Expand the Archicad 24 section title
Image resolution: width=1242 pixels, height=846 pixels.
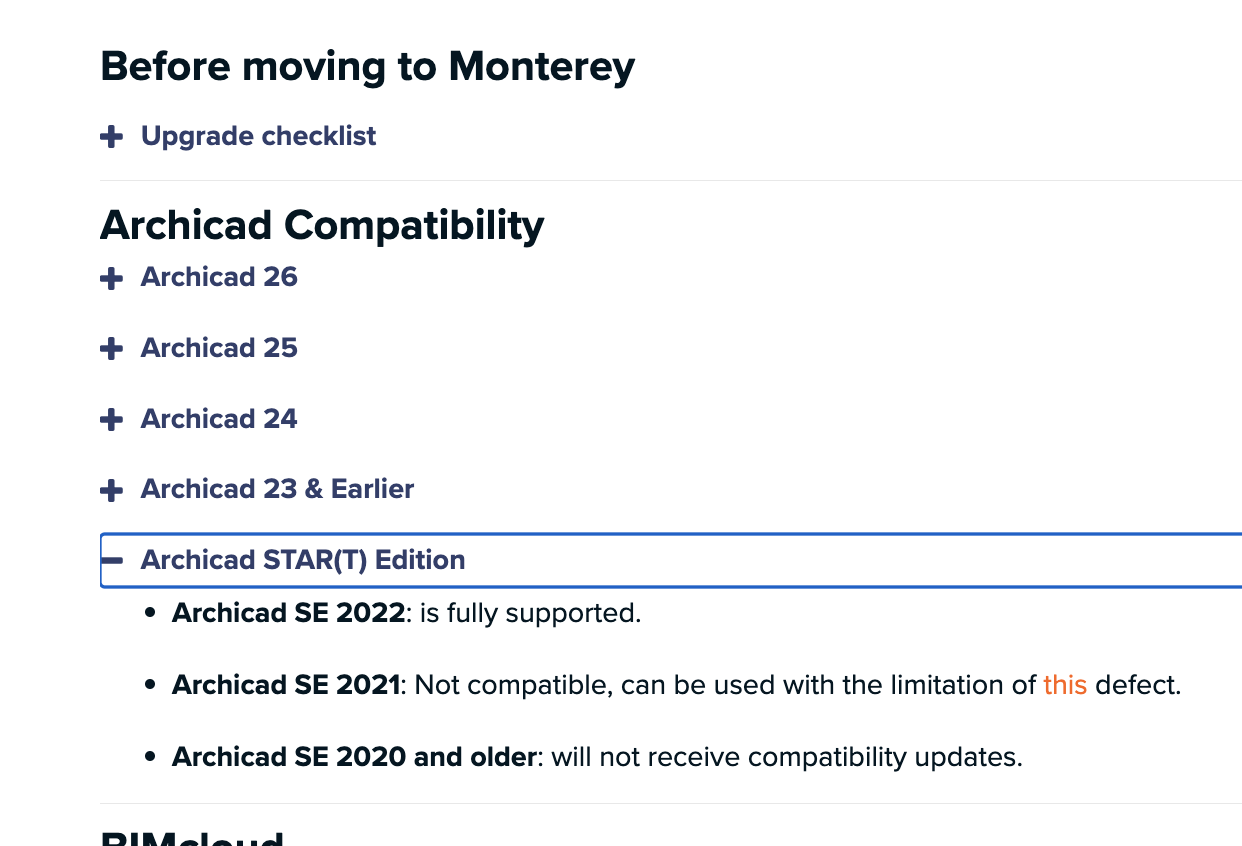(x=219, y=418)
